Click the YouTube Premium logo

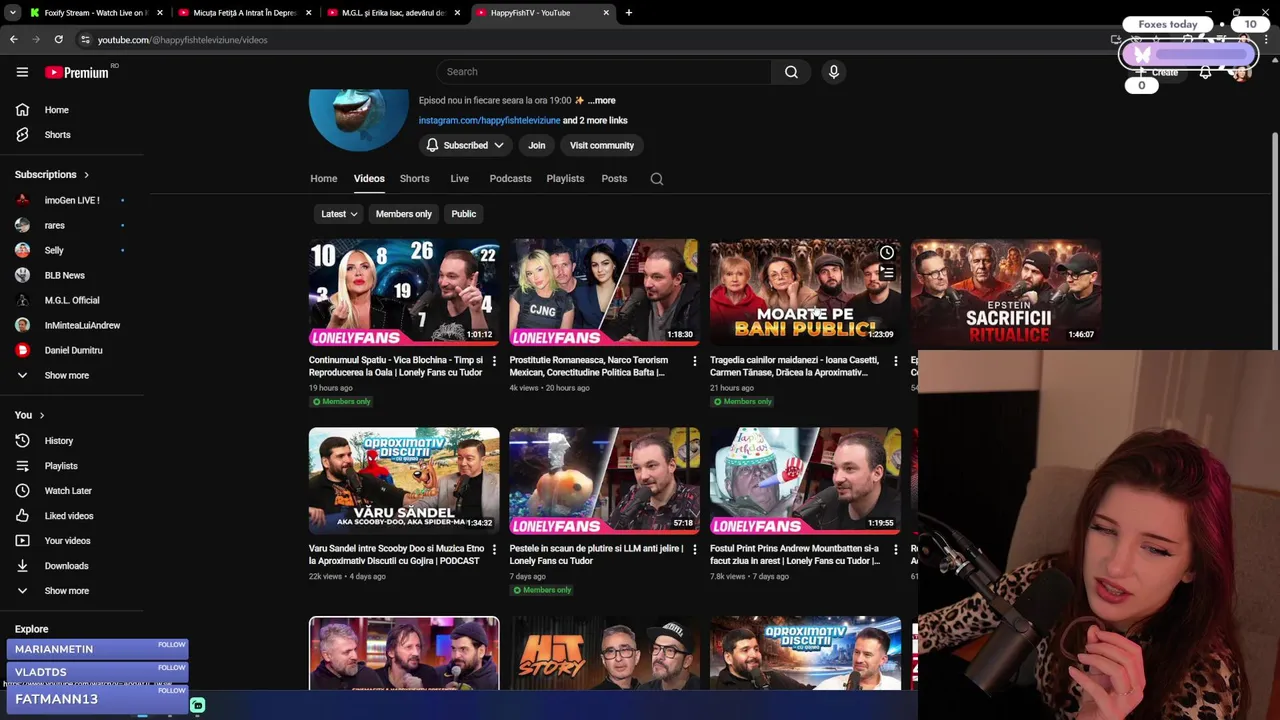point(77,72)
